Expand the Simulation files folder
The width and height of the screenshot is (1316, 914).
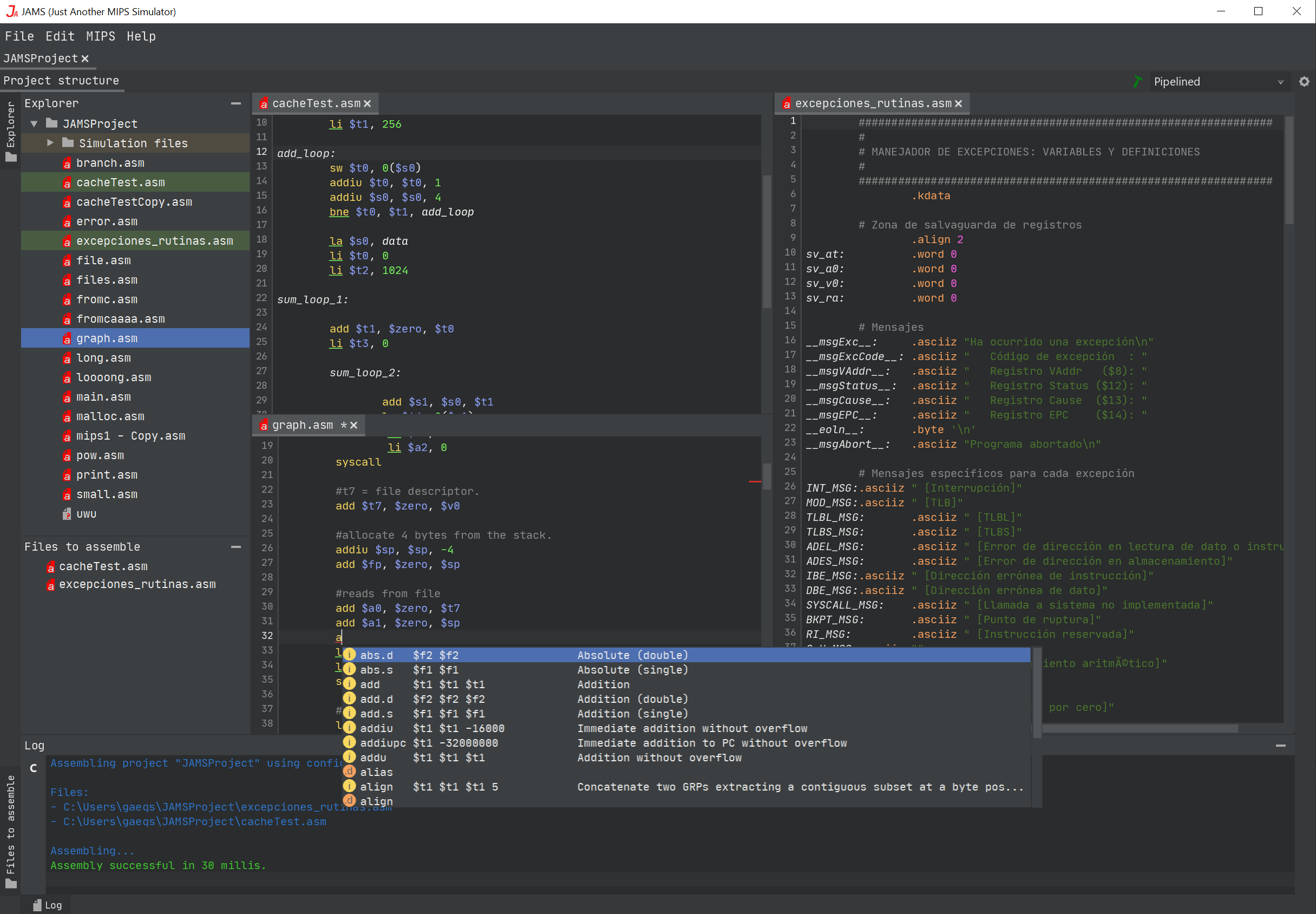[x=50, y=142]
